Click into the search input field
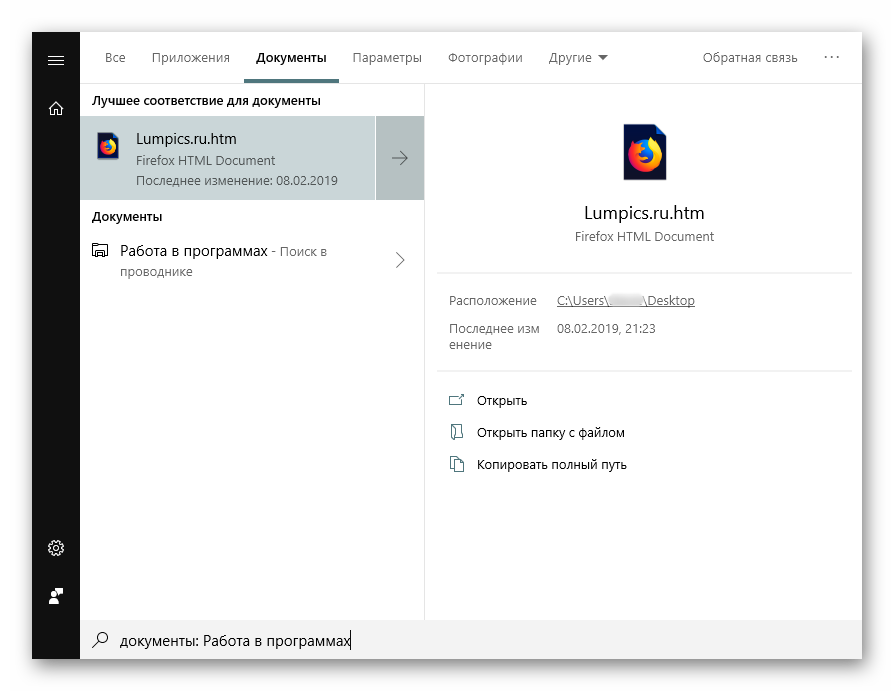The image size is (894, 691). [x=471, y=640]
